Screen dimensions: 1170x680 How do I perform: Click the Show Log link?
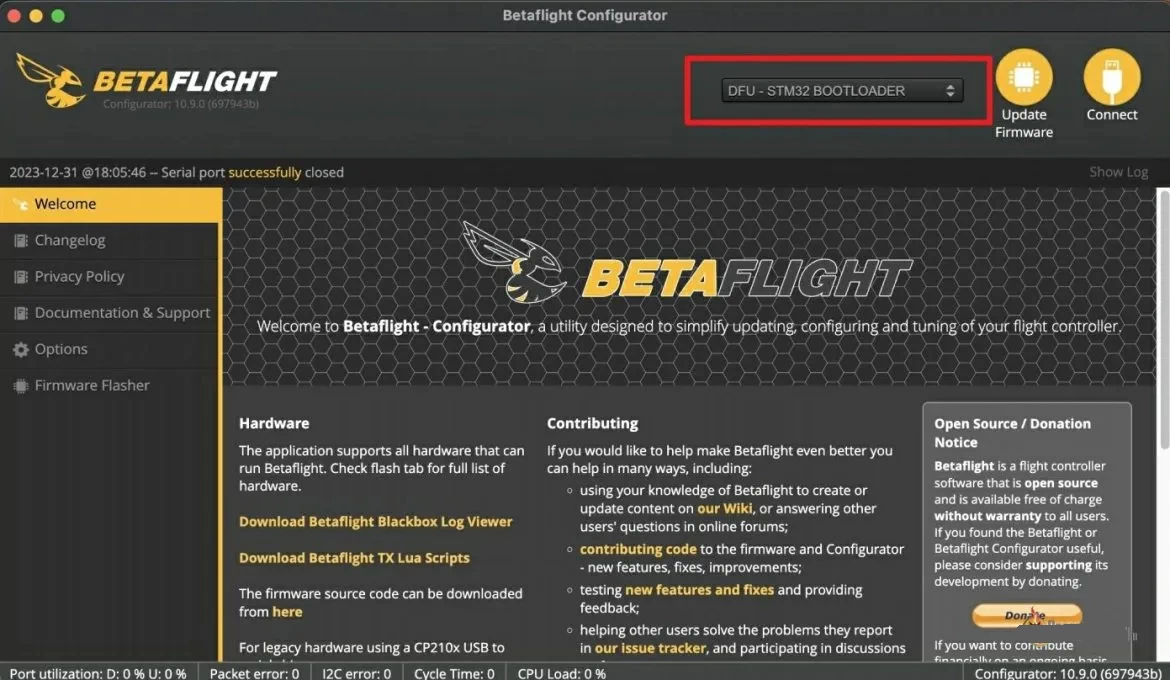coord(1118,172)
